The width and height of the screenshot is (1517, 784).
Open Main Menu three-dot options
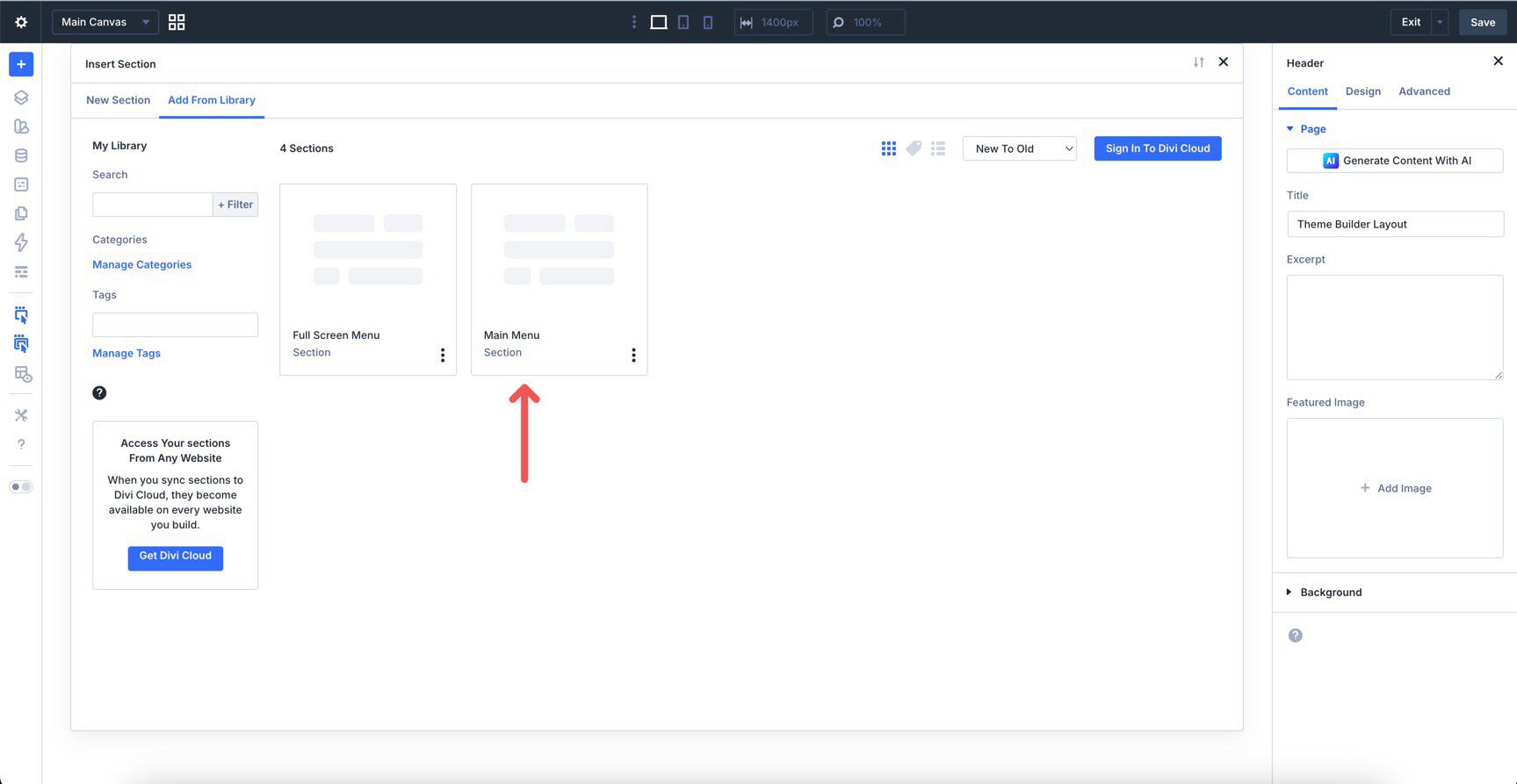click(633, 355)
